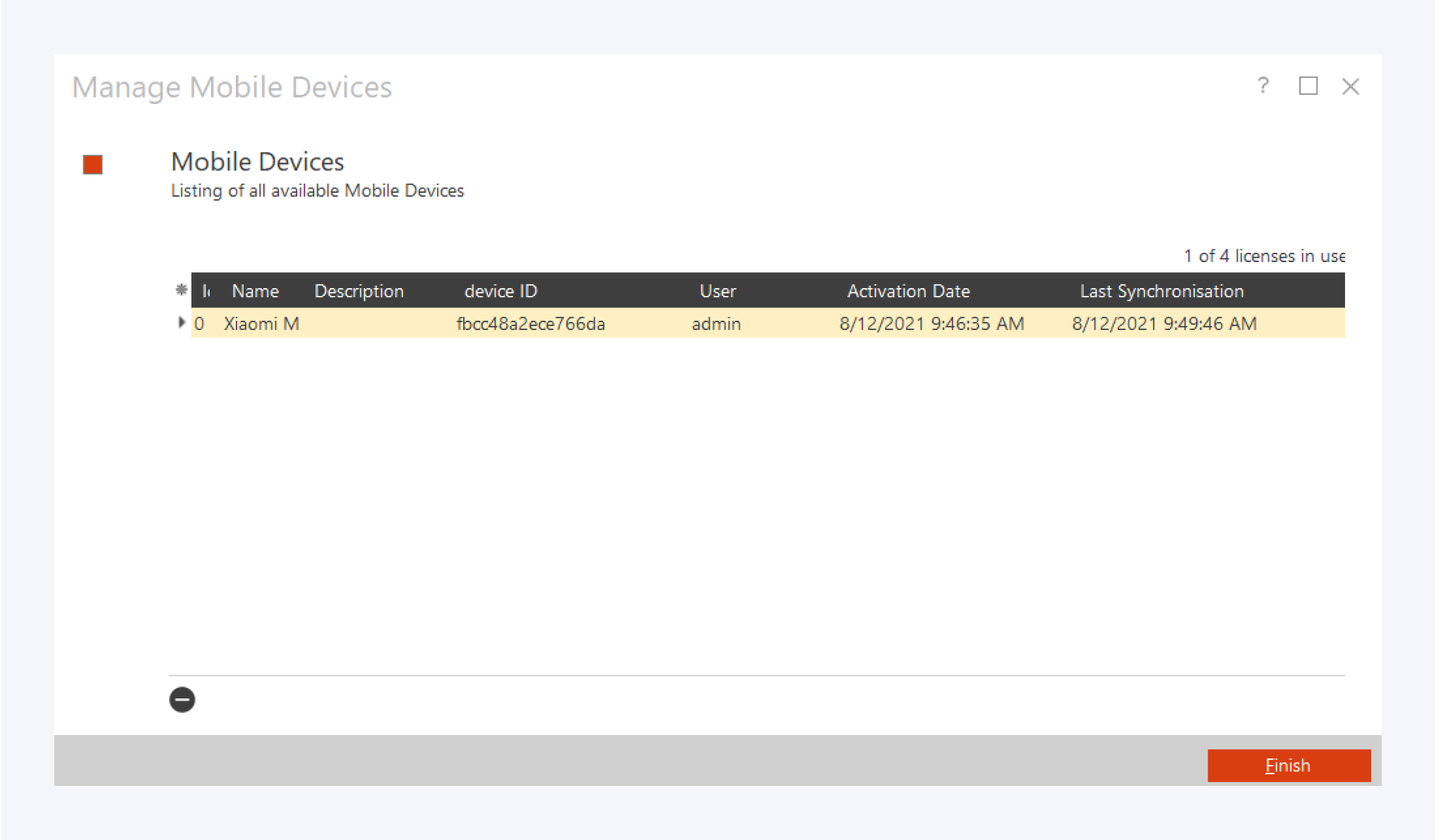The width and height of the screenshot is (1435, 840).
Task: Click the orange Mobile Devices square icon
Action: (x=92, y=164)
